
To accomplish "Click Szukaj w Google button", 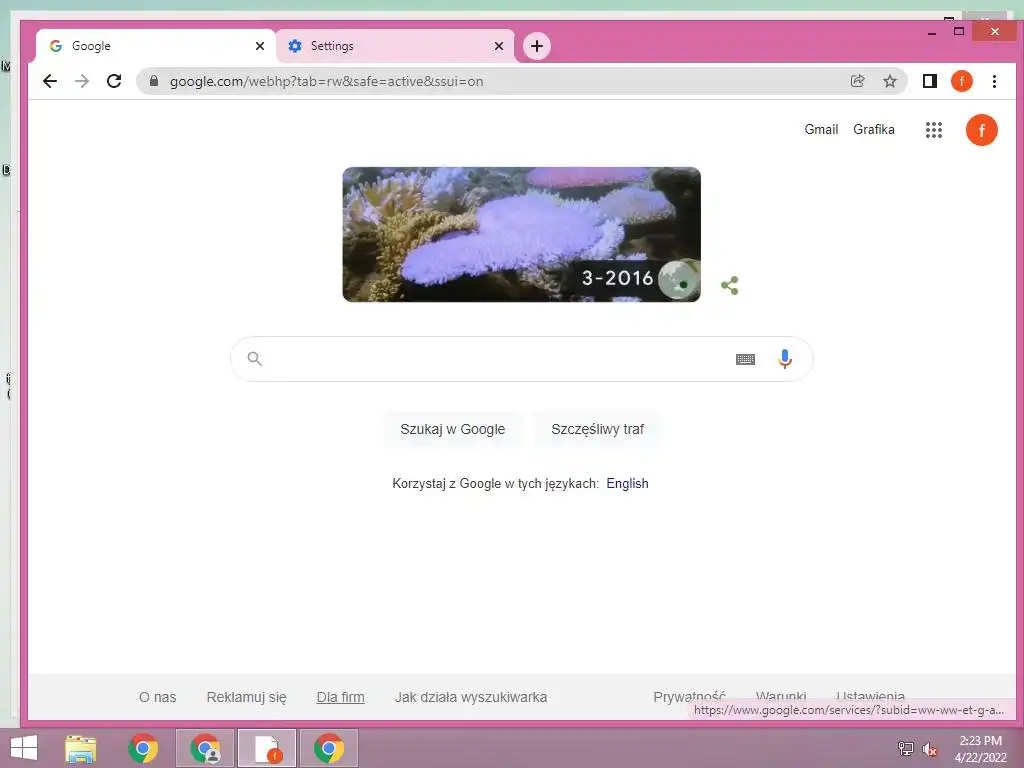I will pos(453,429).
